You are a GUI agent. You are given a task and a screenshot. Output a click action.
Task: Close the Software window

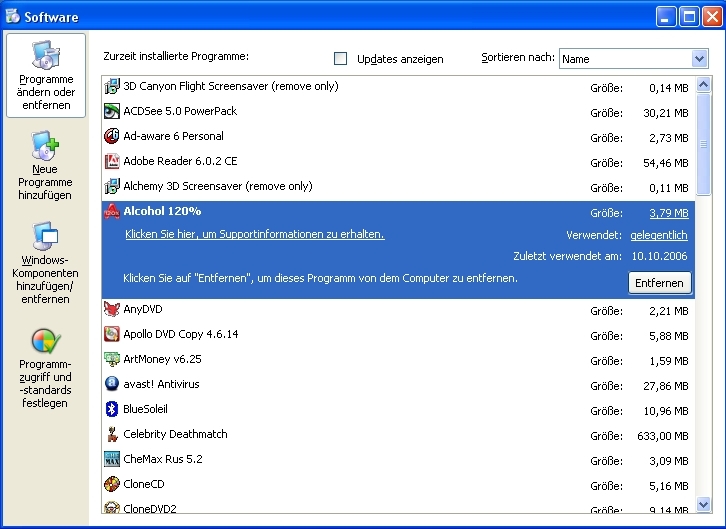pyautogui.click(x=712, y=17)
